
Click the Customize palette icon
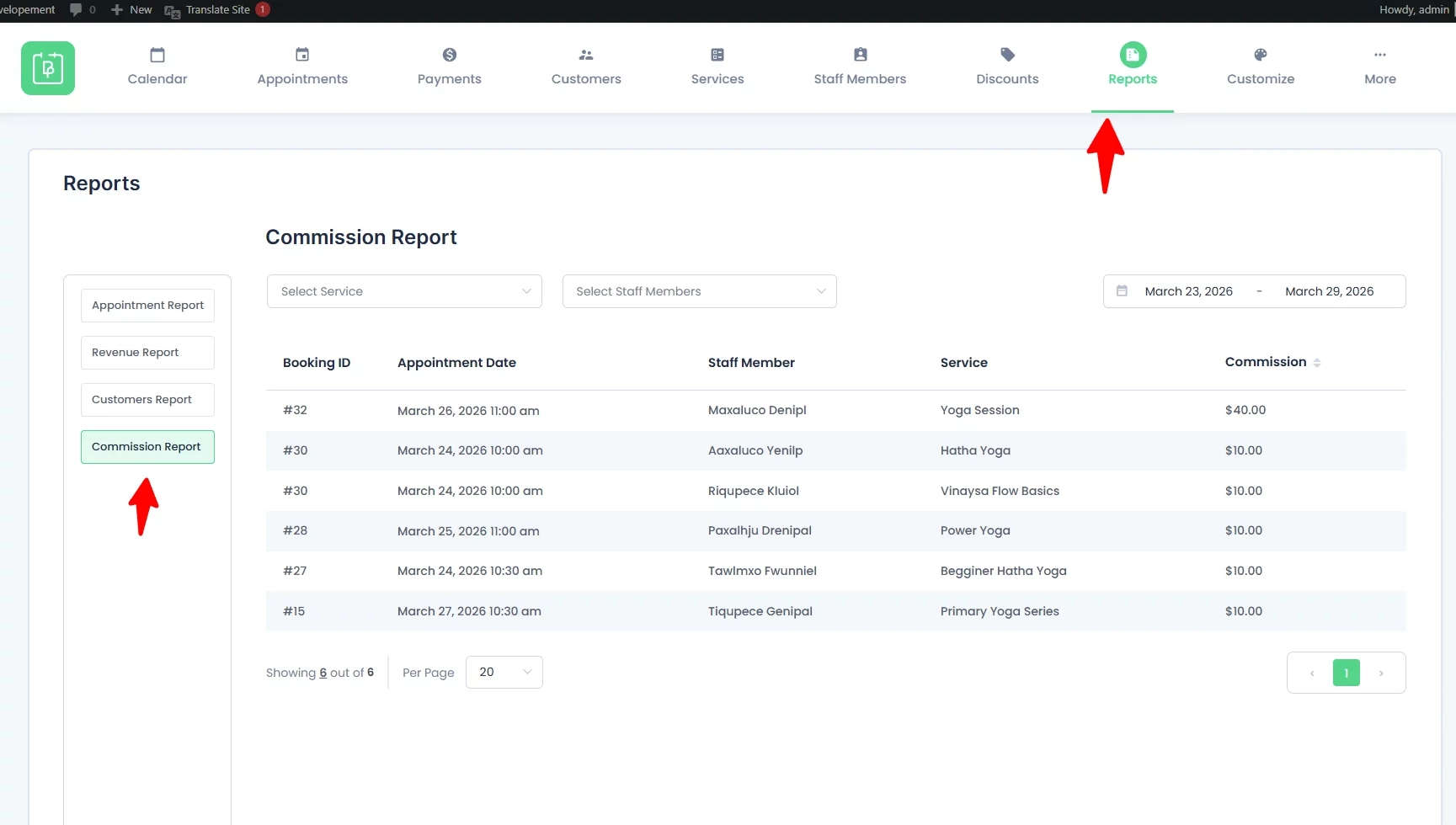[x=1261, y=55]
